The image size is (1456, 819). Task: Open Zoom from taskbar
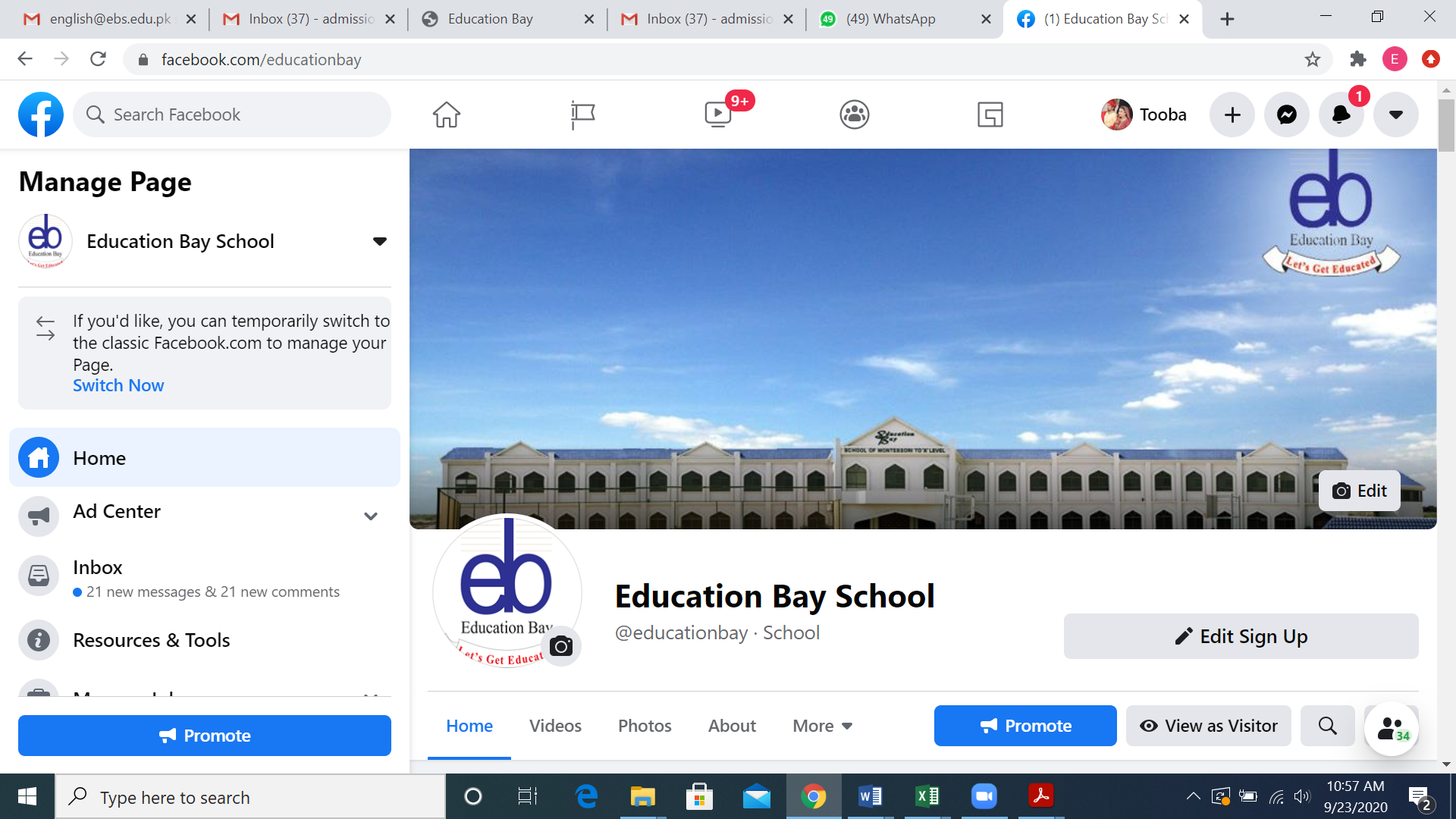click(984, 796)
